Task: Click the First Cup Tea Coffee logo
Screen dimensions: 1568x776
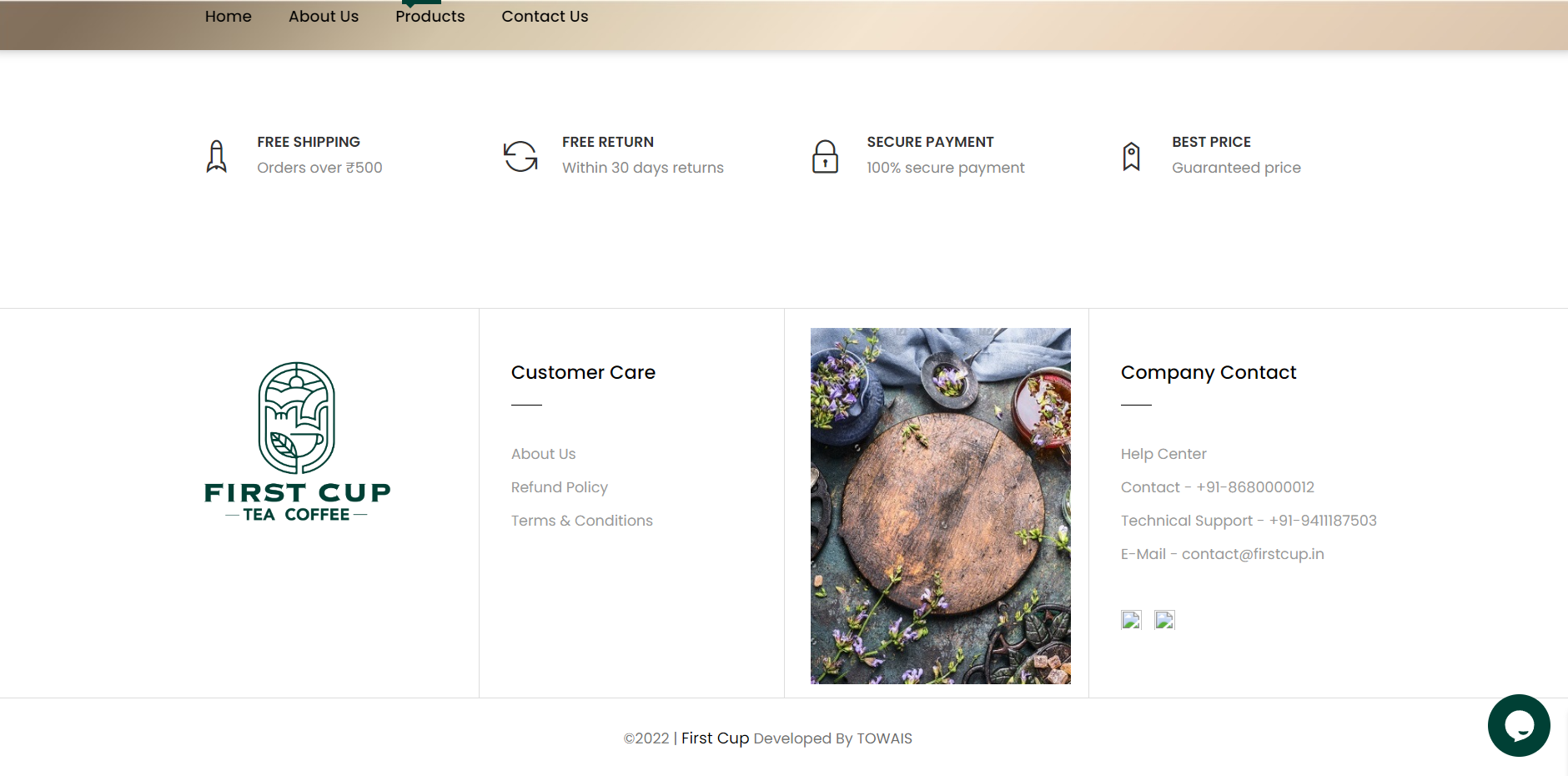Action: coord(297,442)
